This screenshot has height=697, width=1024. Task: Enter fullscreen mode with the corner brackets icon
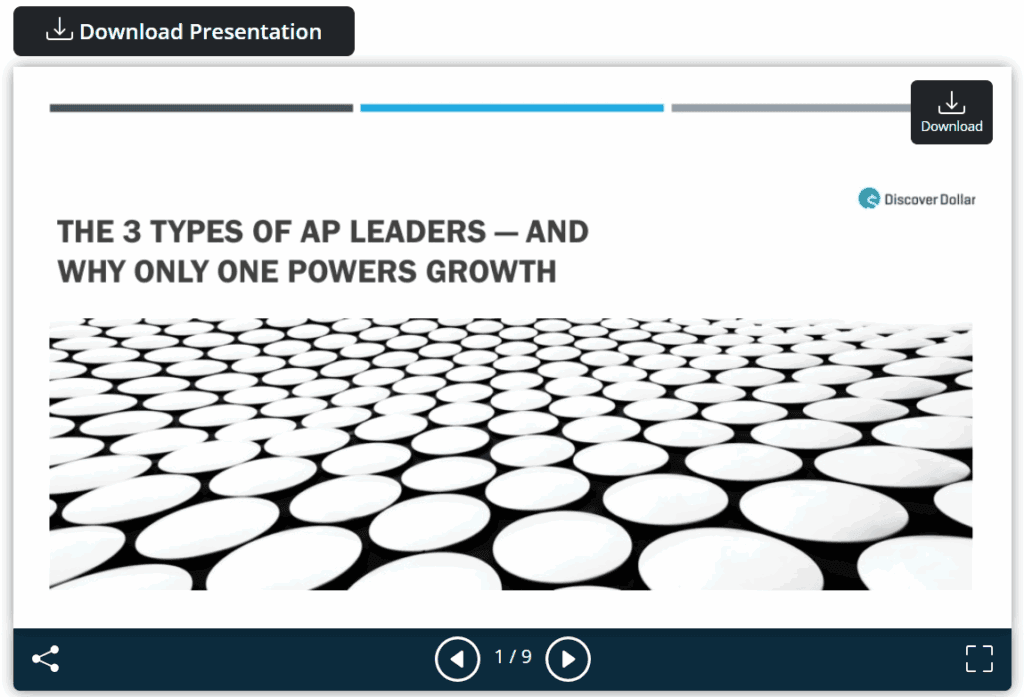click(x=979, y=659)
